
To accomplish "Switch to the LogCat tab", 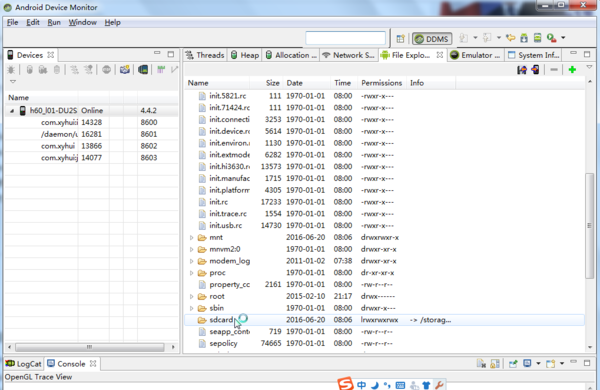I will click(x=24, y=364).
